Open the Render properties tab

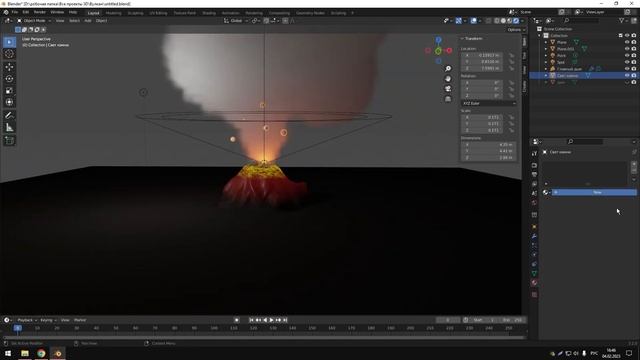pos(534,165)
